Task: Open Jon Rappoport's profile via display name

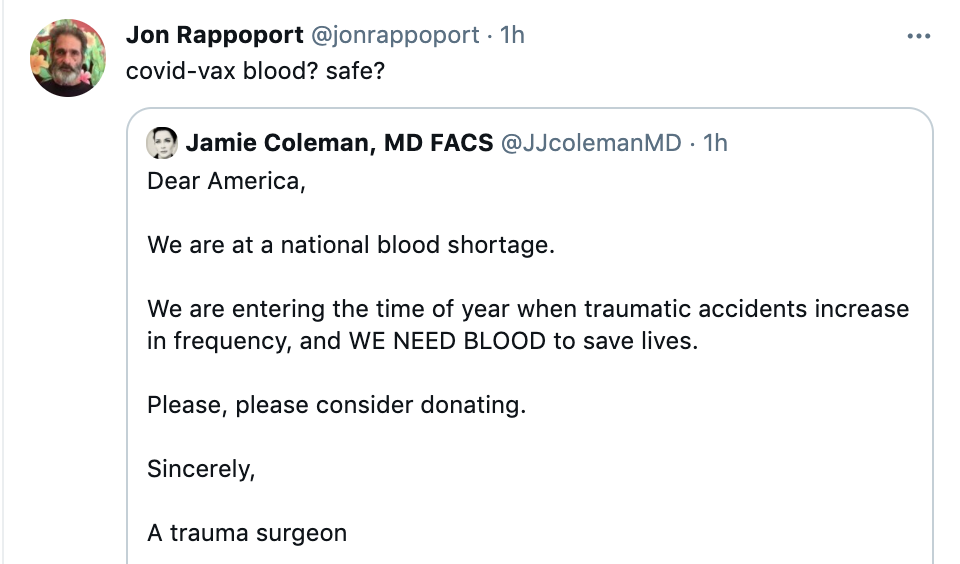Action: click(215, 35)
